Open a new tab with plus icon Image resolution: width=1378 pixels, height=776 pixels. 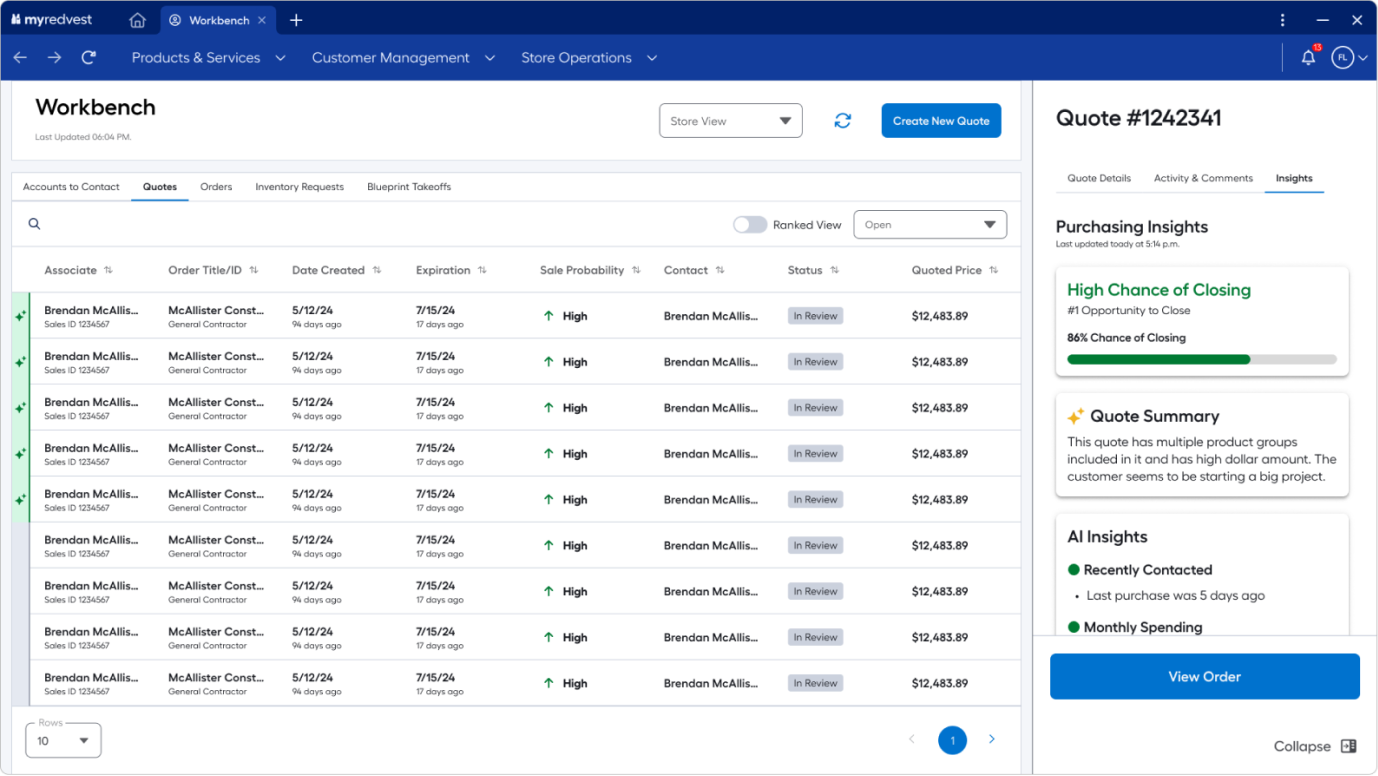pos(296,20)
